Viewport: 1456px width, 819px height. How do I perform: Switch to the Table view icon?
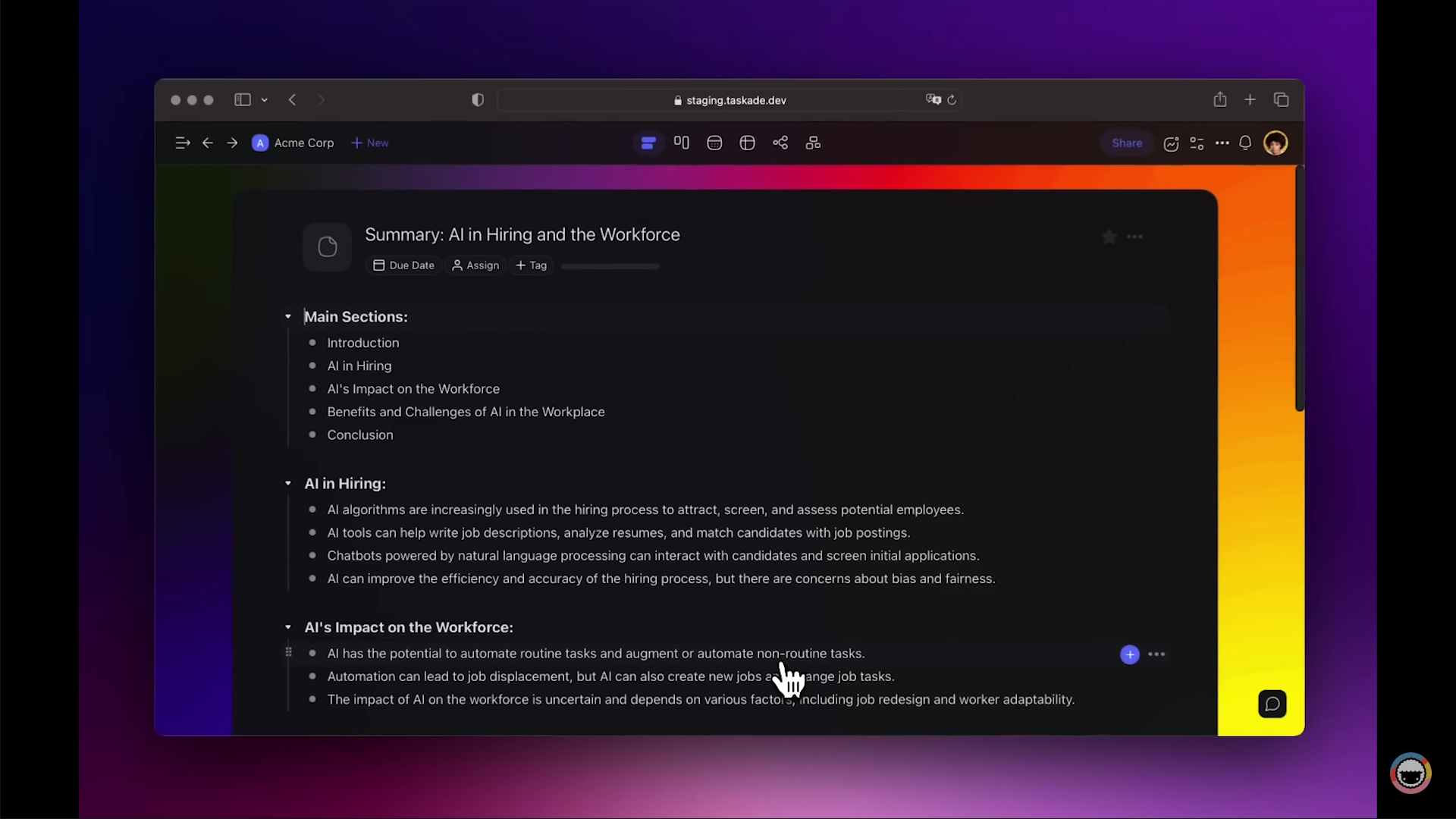coord(747,143)
